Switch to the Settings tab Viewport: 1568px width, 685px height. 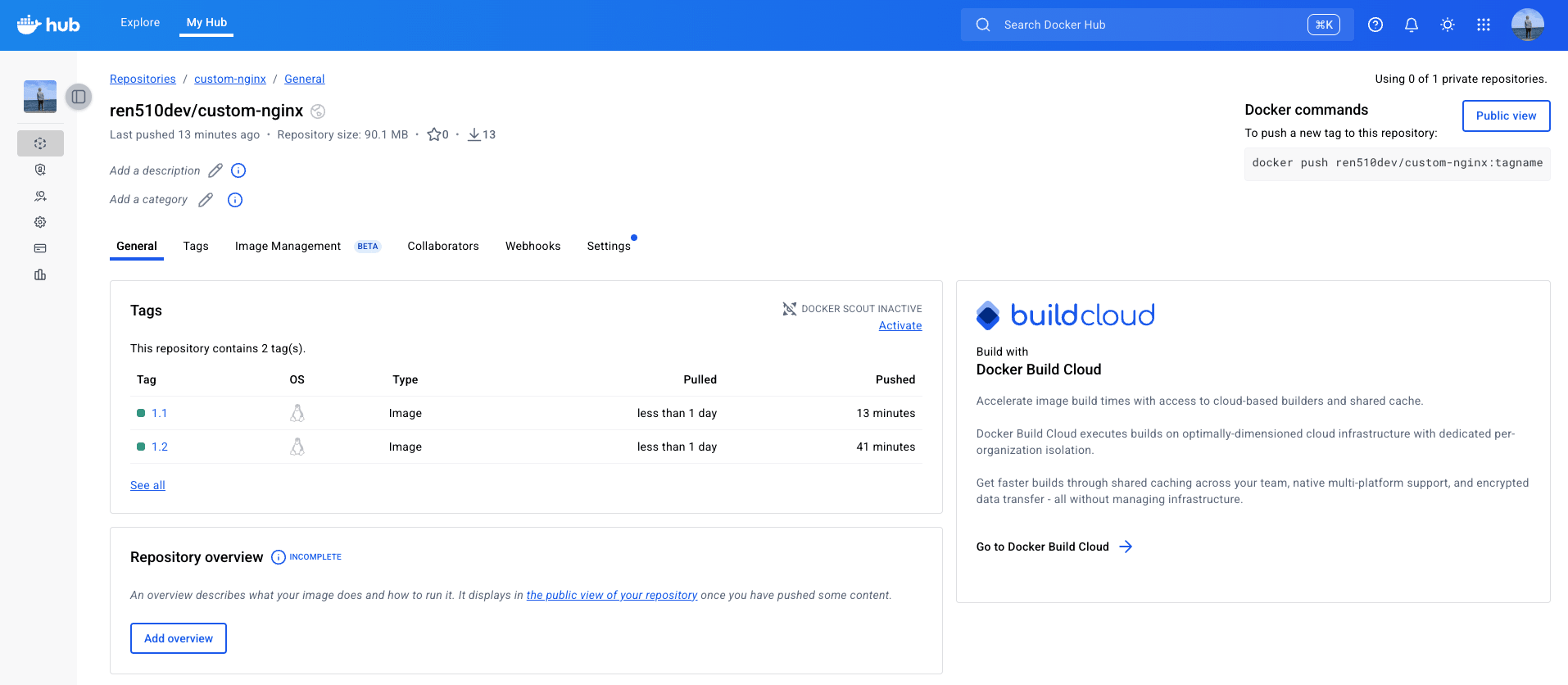tap(609, 246)
